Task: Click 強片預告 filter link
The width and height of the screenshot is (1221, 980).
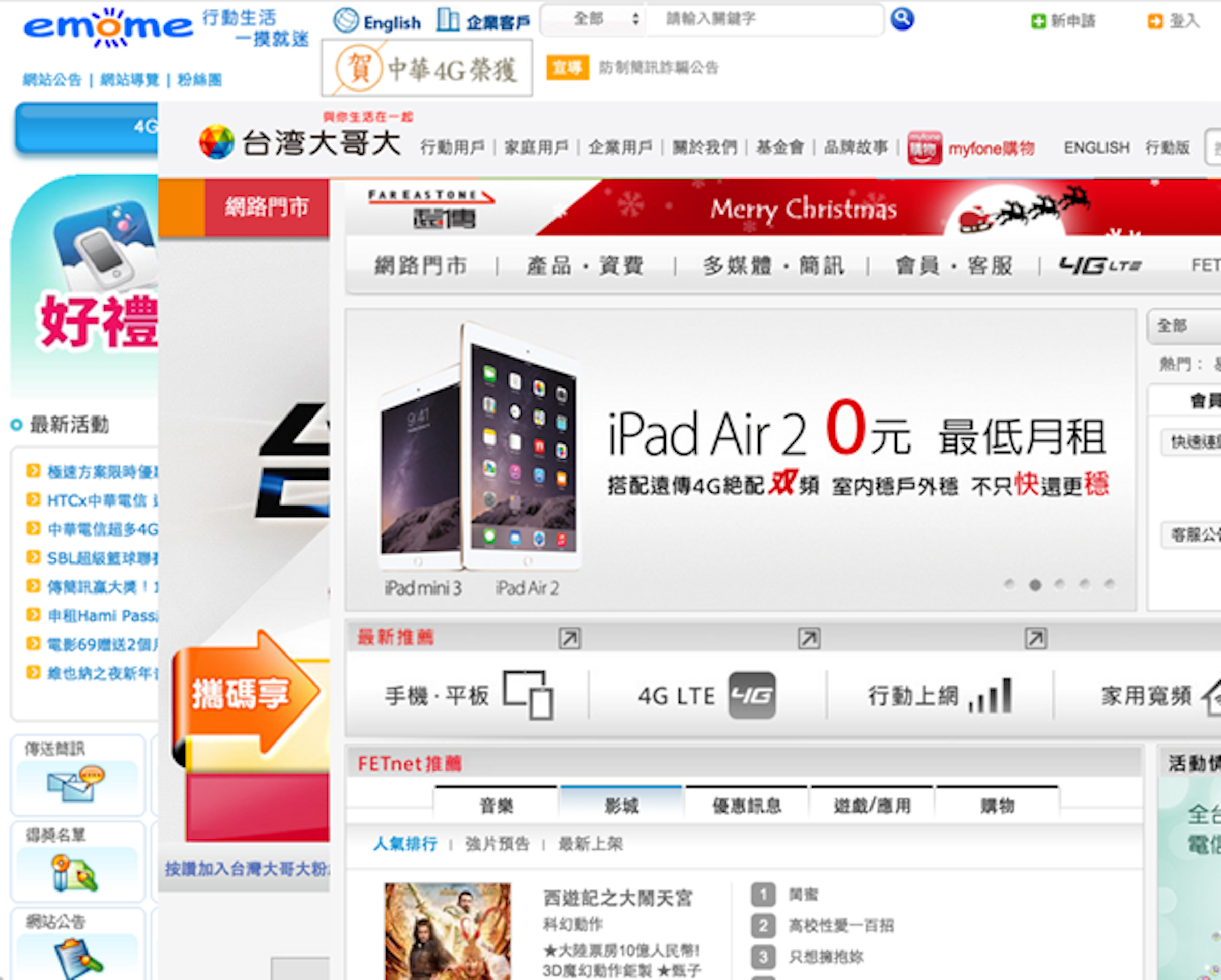Action: coord(497,844)
